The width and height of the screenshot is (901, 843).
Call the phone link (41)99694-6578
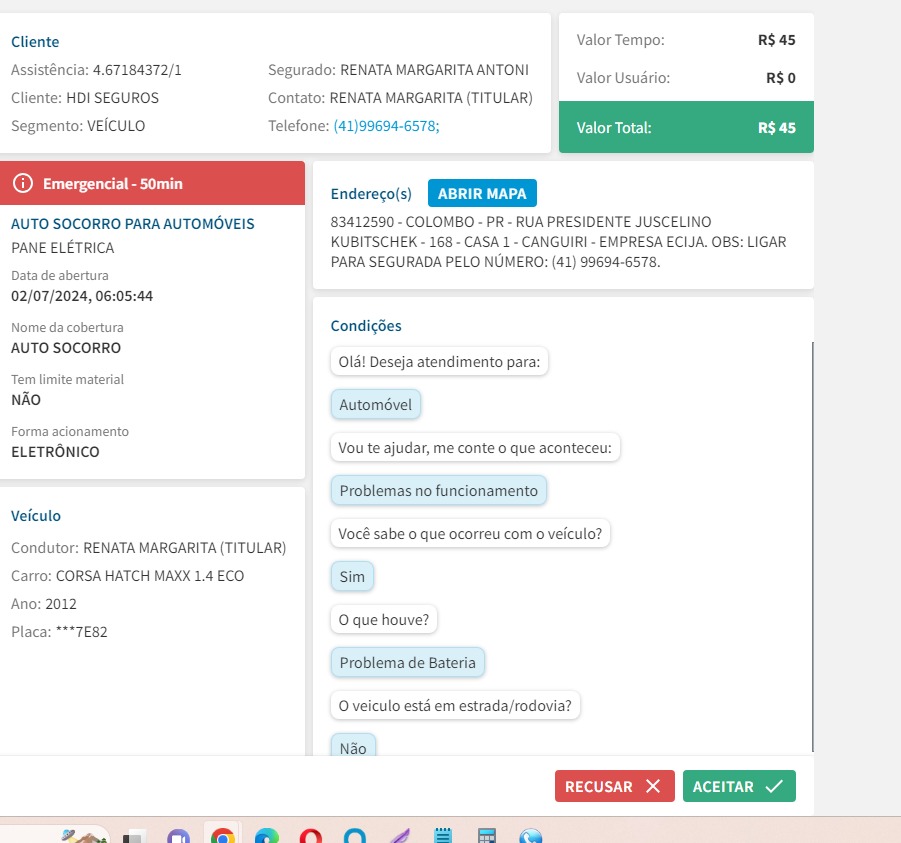click(386, 126)
